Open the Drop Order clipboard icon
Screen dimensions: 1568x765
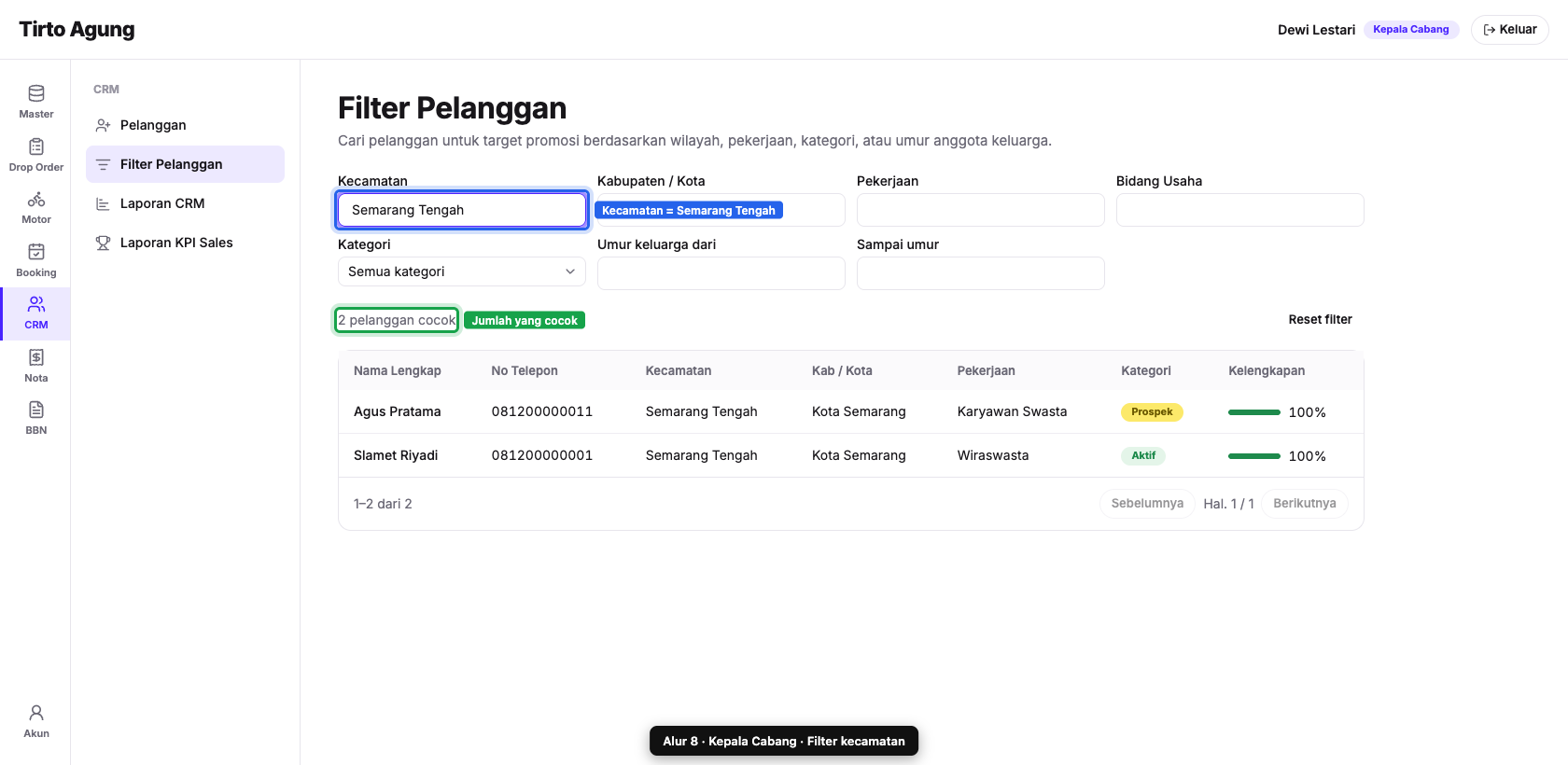click(36, 146)
